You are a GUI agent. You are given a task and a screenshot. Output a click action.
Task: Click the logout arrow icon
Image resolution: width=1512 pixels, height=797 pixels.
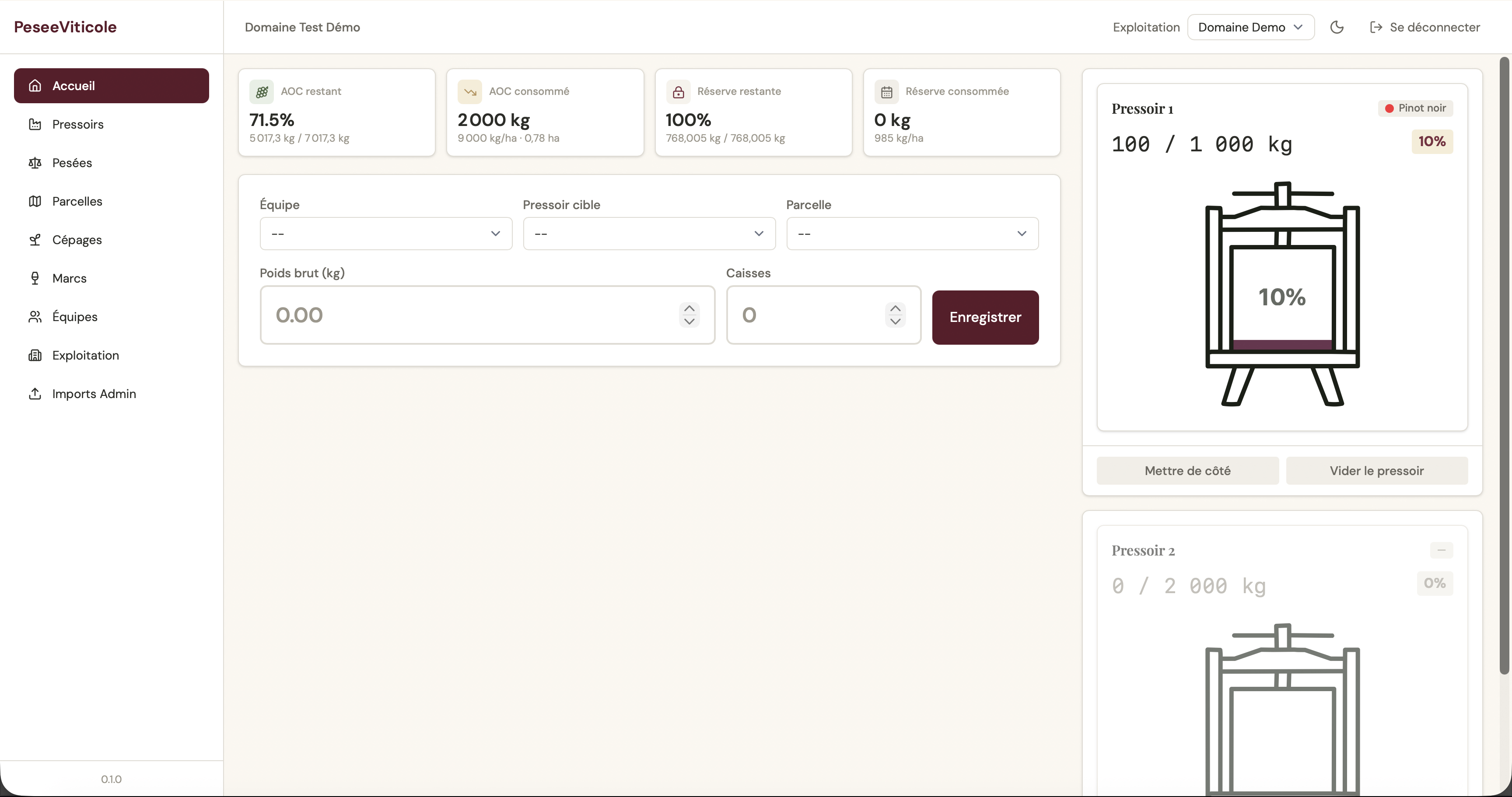pyautogui.click(x=1376, y=27)
